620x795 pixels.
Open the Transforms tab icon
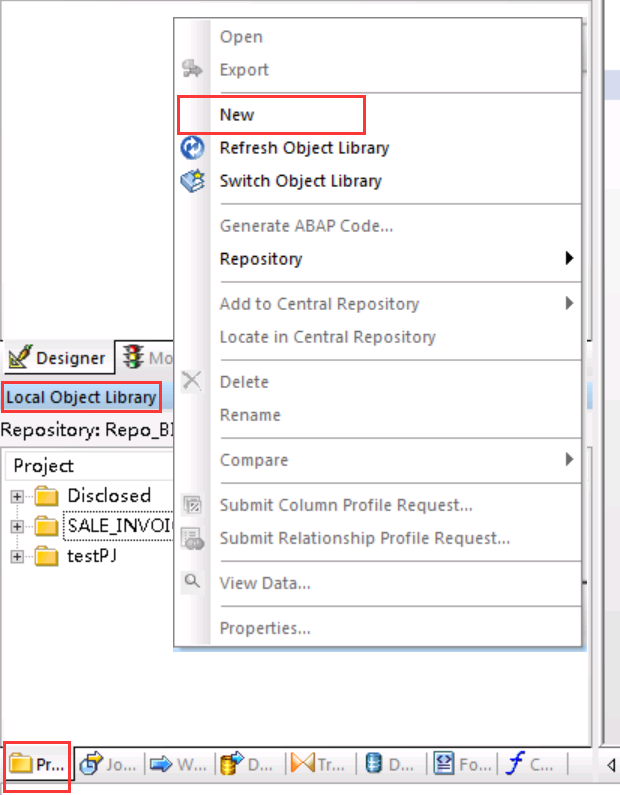tap(302, 765)
